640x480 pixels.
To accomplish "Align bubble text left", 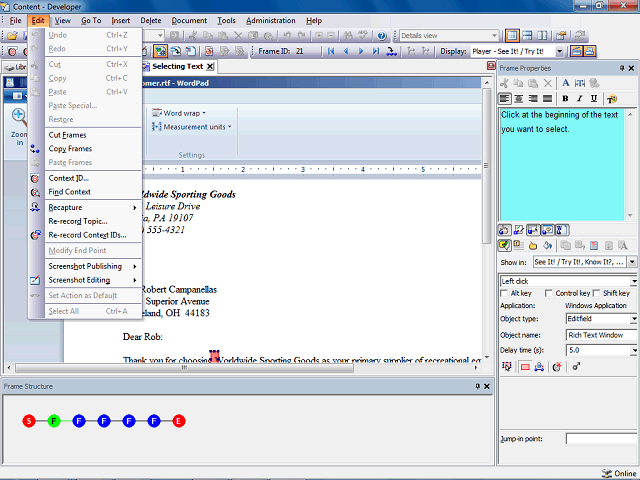I will pyautogui.click(x=504, y=99).
